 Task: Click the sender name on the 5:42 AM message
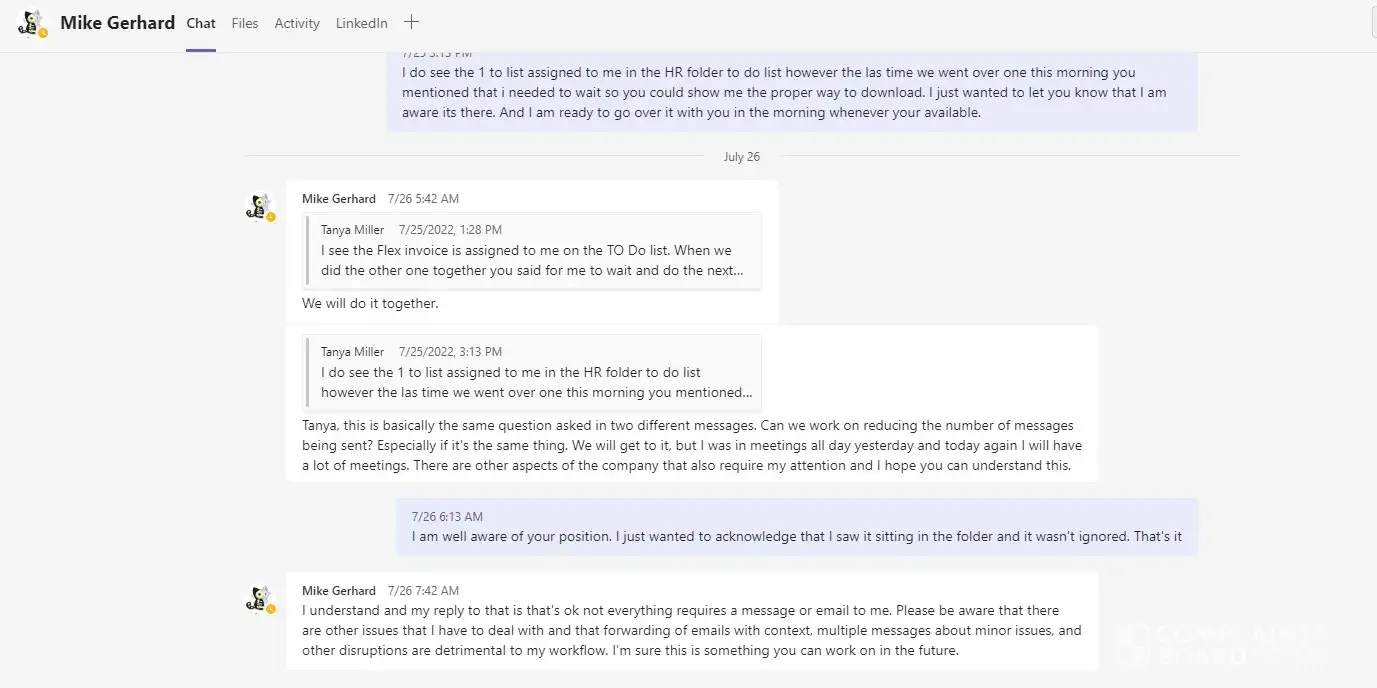point(339,199)
